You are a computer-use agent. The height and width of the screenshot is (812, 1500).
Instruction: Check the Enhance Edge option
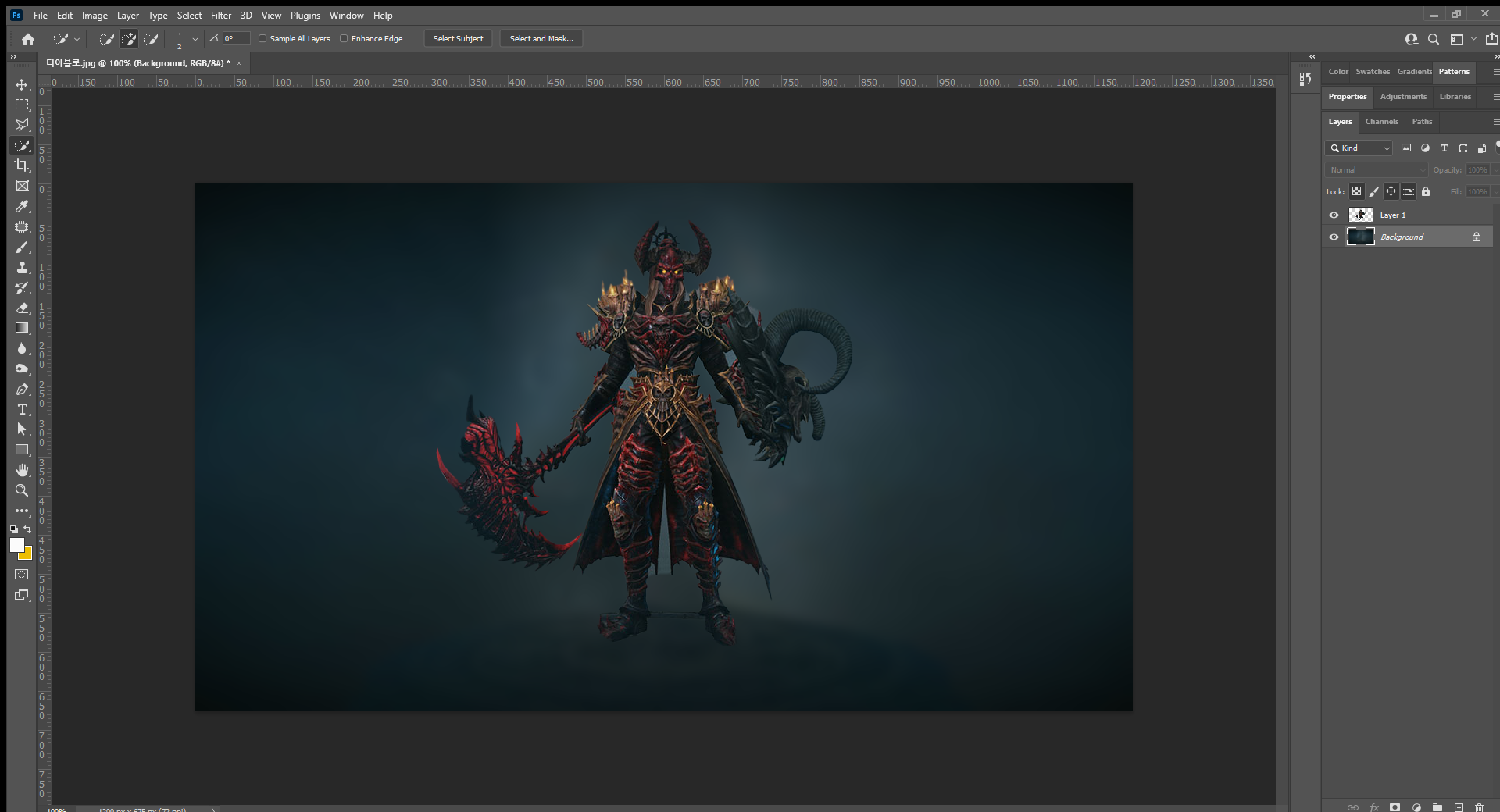point(344,38)
